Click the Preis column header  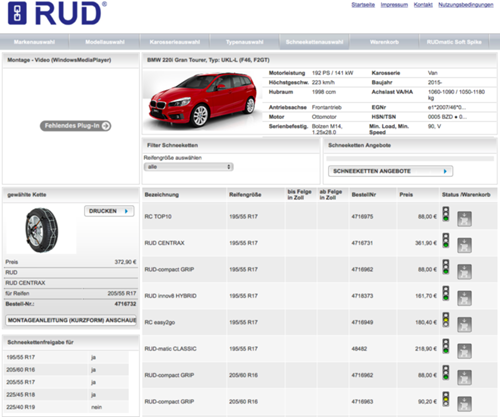coord(406,195)
